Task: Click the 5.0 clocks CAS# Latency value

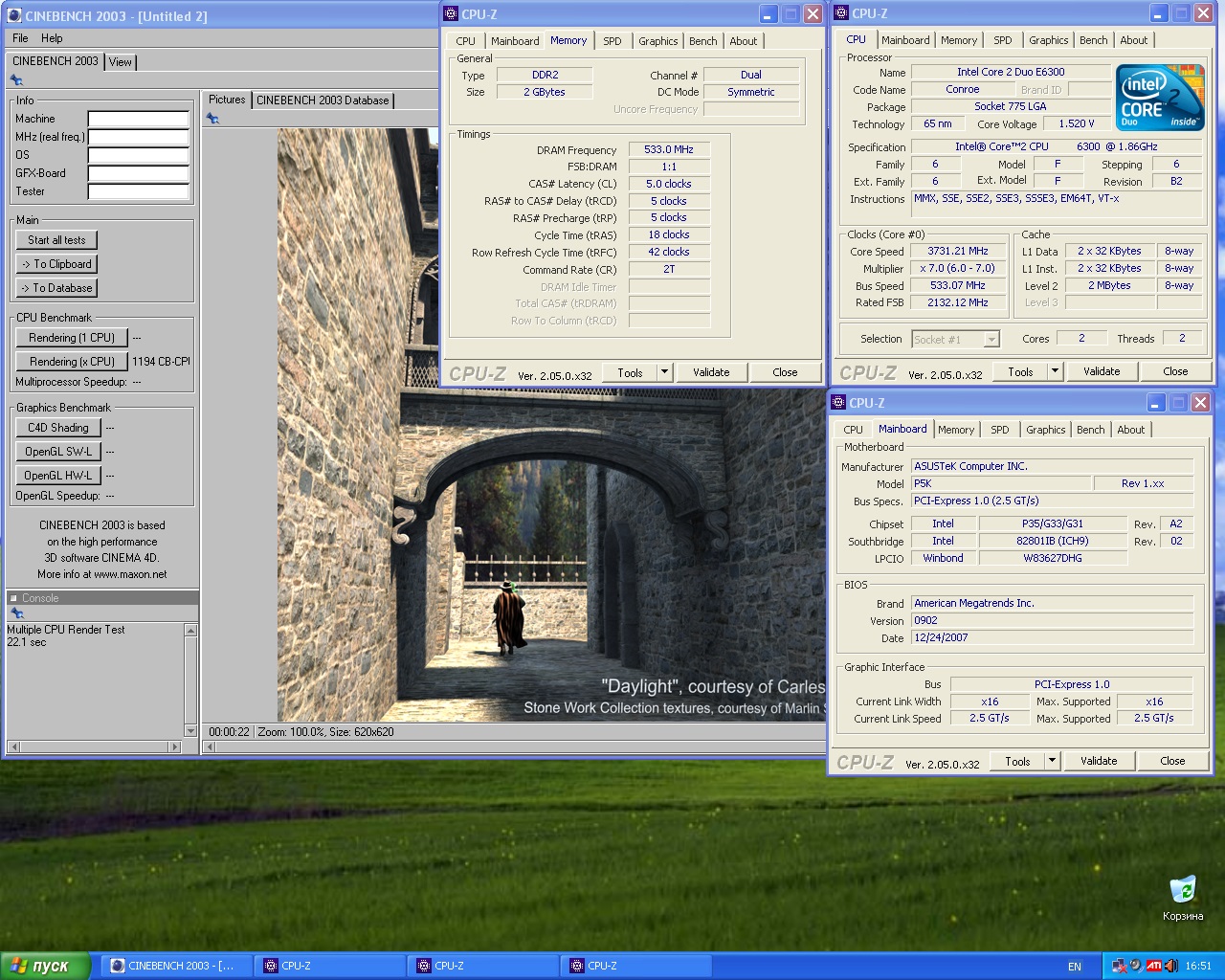Action: tap(669, 184)
